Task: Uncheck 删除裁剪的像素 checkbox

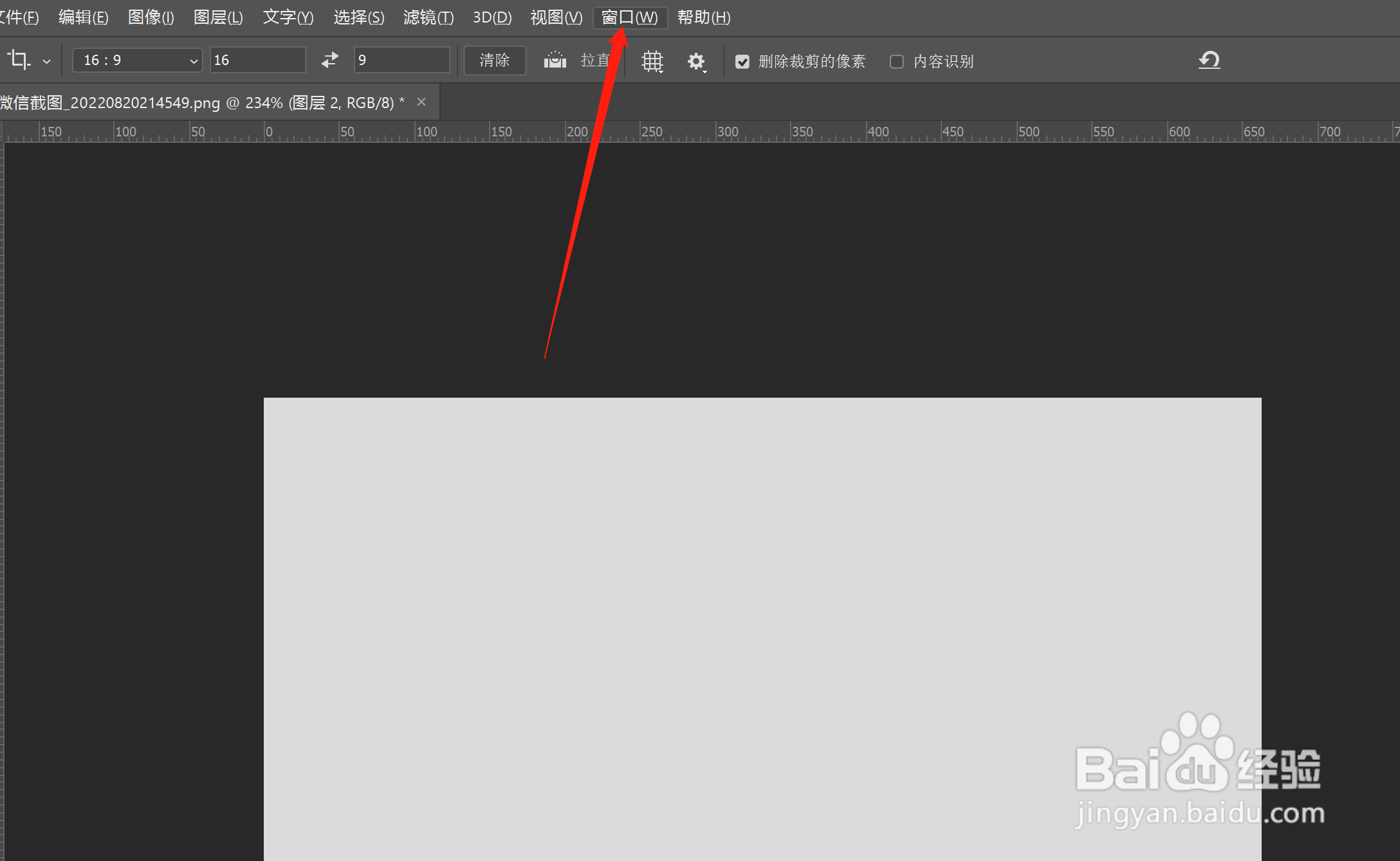Action: [x=742, y=62]
